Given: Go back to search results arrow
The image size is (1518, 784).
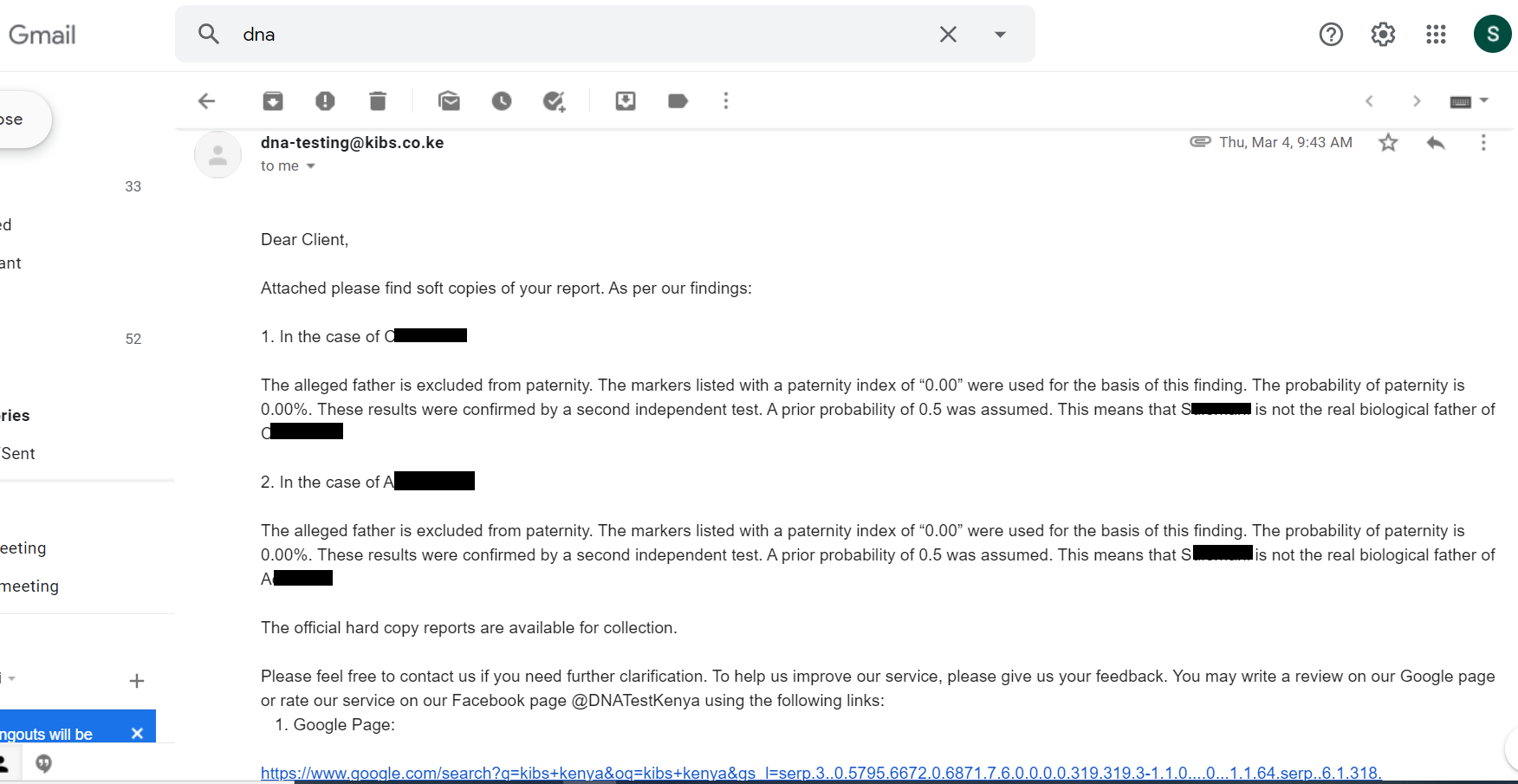Looking at the screenshot, I should [x=206, y=101].
